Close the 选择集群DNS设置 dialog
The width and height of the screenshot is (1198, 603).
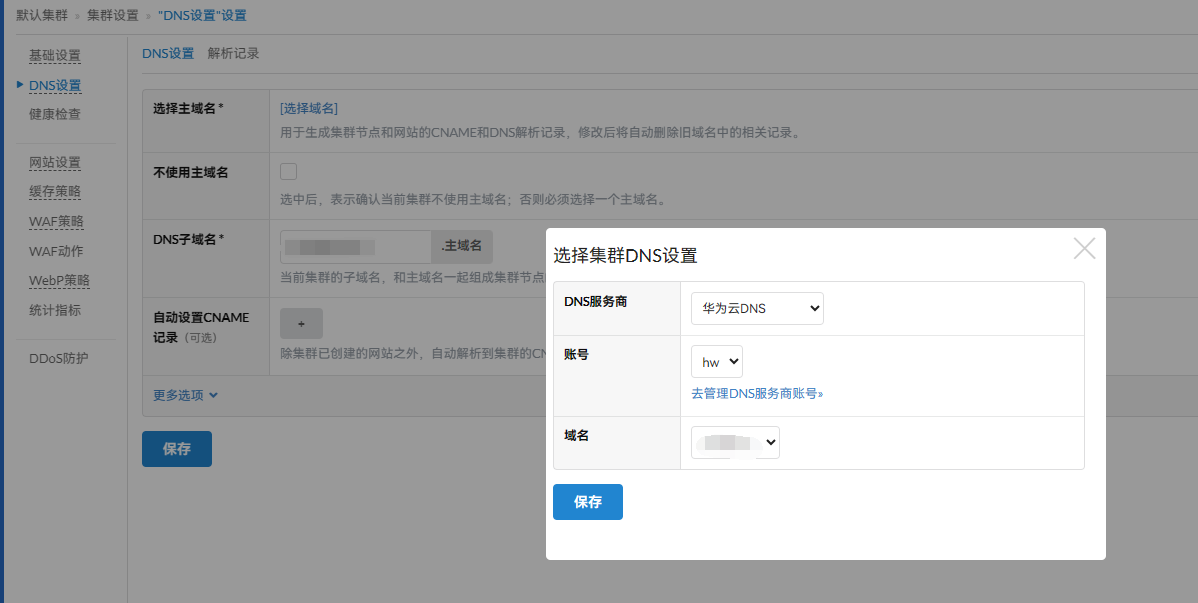point(1084,249)
